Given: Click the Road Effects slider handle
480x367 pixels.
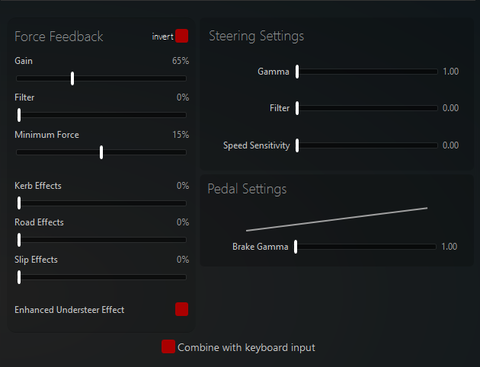Looking at the screenshot, I should pos(19,240).
